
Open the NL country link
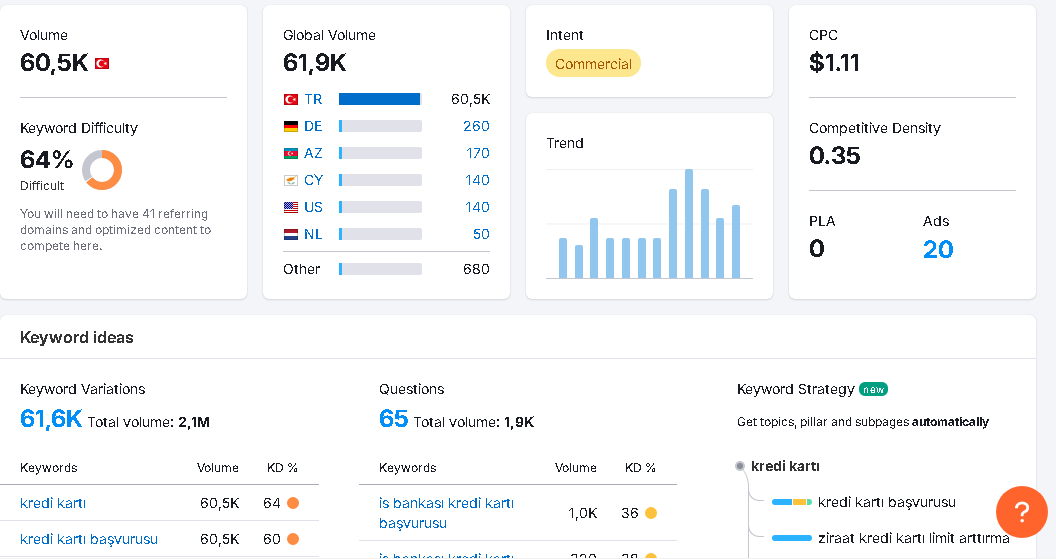(x=313, y=234)
